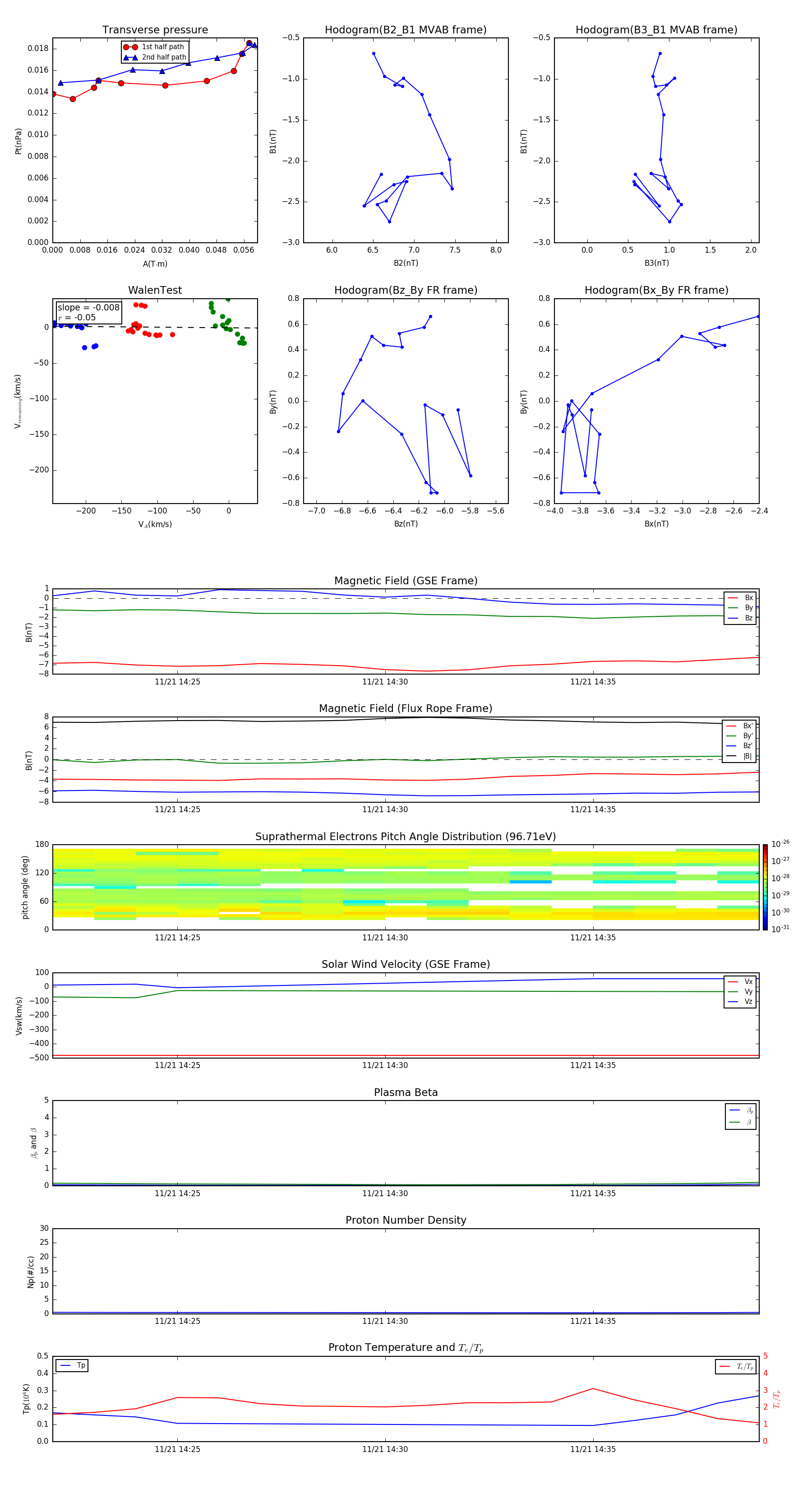Click the 'Hodogram(B2_B1 MVAB frame)' title

click(406, 30)
